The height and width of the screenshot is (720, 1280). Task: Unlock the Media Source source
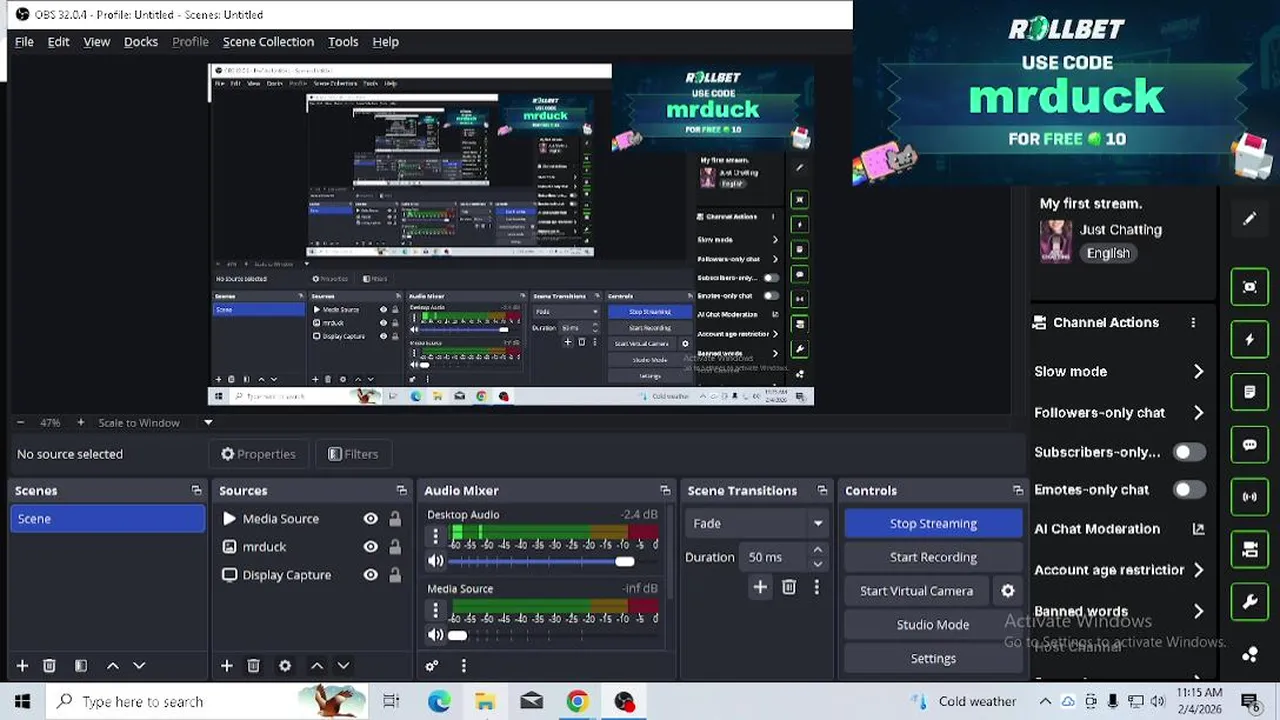point(395,519)
